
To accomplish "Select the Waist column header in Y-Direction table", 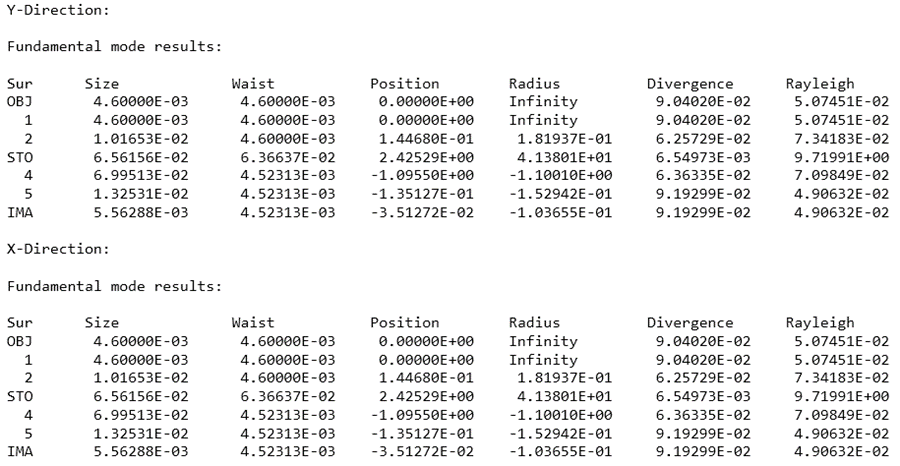I will pyautogui.click(x=252, y=83).
